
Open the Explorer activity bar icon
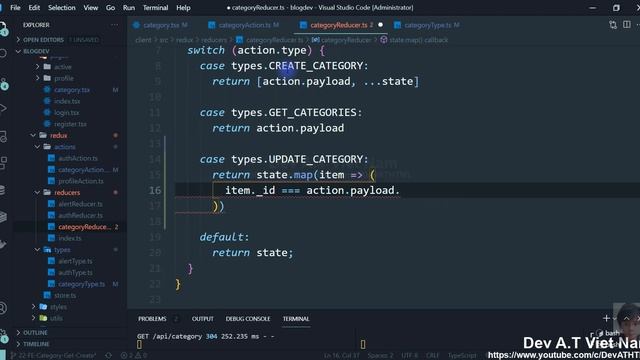(3, 29)
